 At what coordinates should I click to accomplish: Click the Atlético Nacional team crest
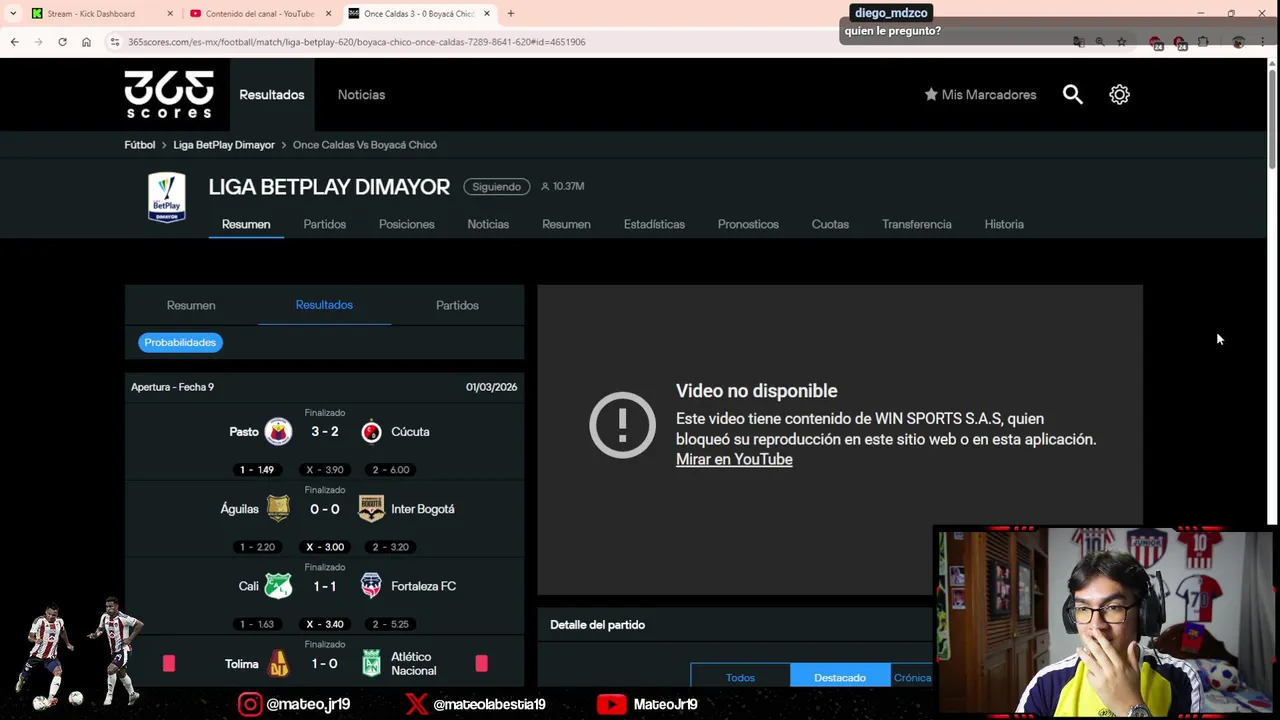coord(371,663)
